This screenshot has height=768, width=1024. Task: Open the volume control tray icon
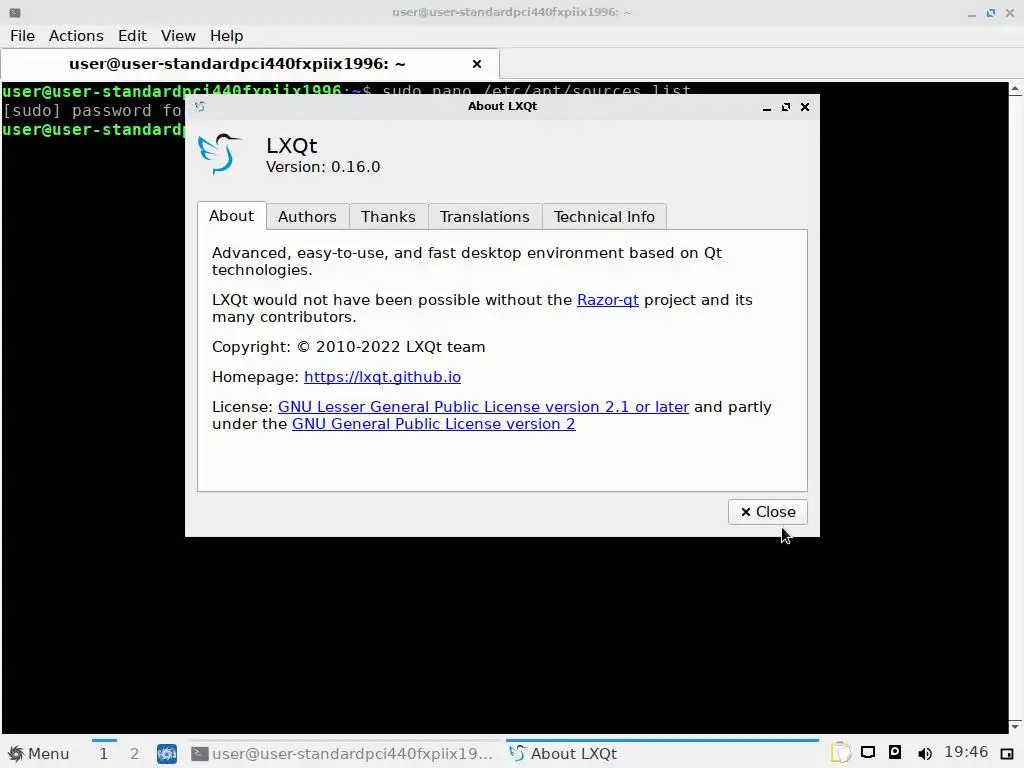click(x=924, y=754)
